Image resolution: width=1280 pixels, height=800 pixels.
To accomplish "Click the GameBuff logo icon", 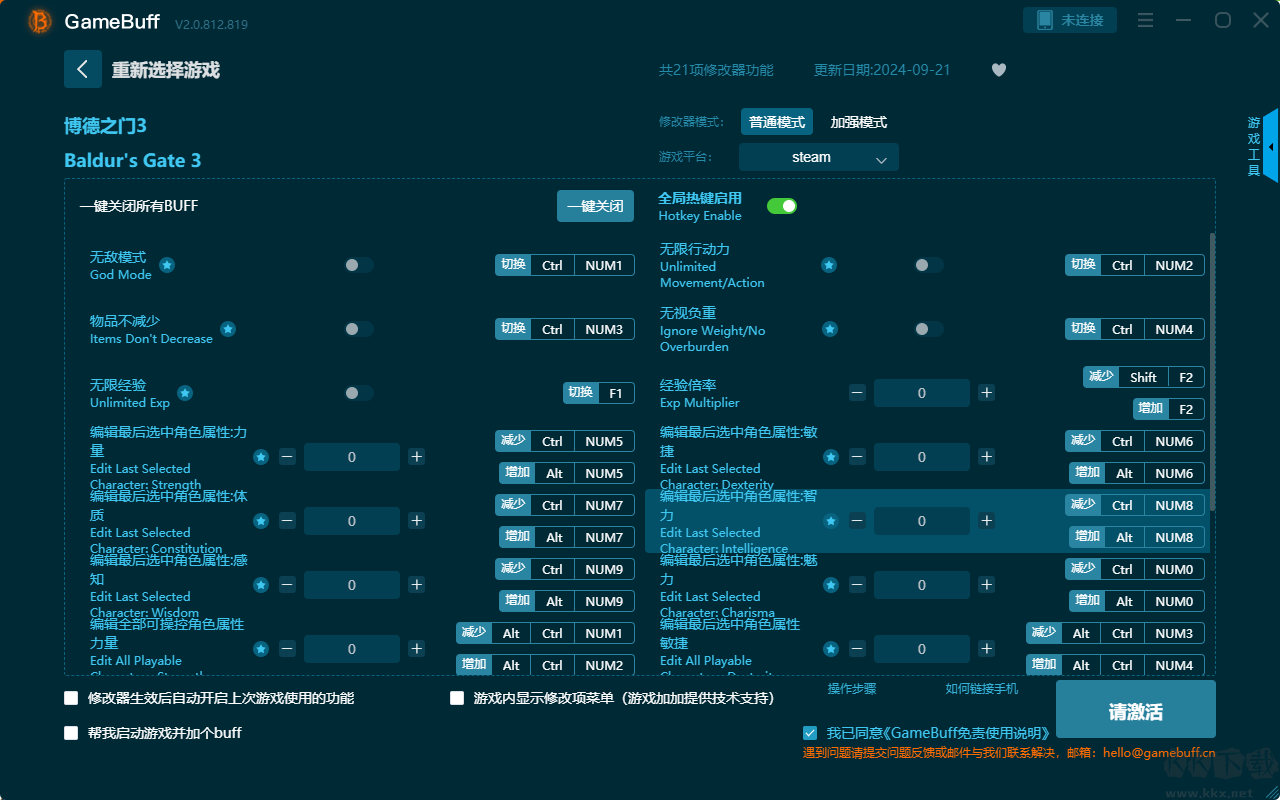I will pyautogui.click(x=40, y=21).
